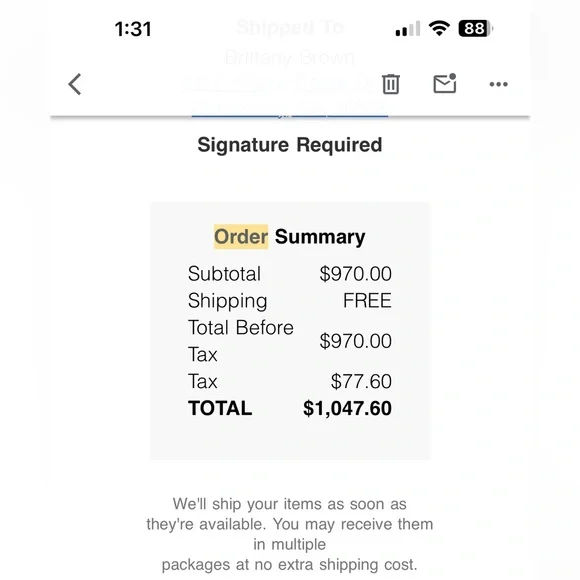Image resolution: width=580 pixels, height=580 pixels.
Task: Tap the Wi-Fi status icon
Action: click(x=439, y=28)
